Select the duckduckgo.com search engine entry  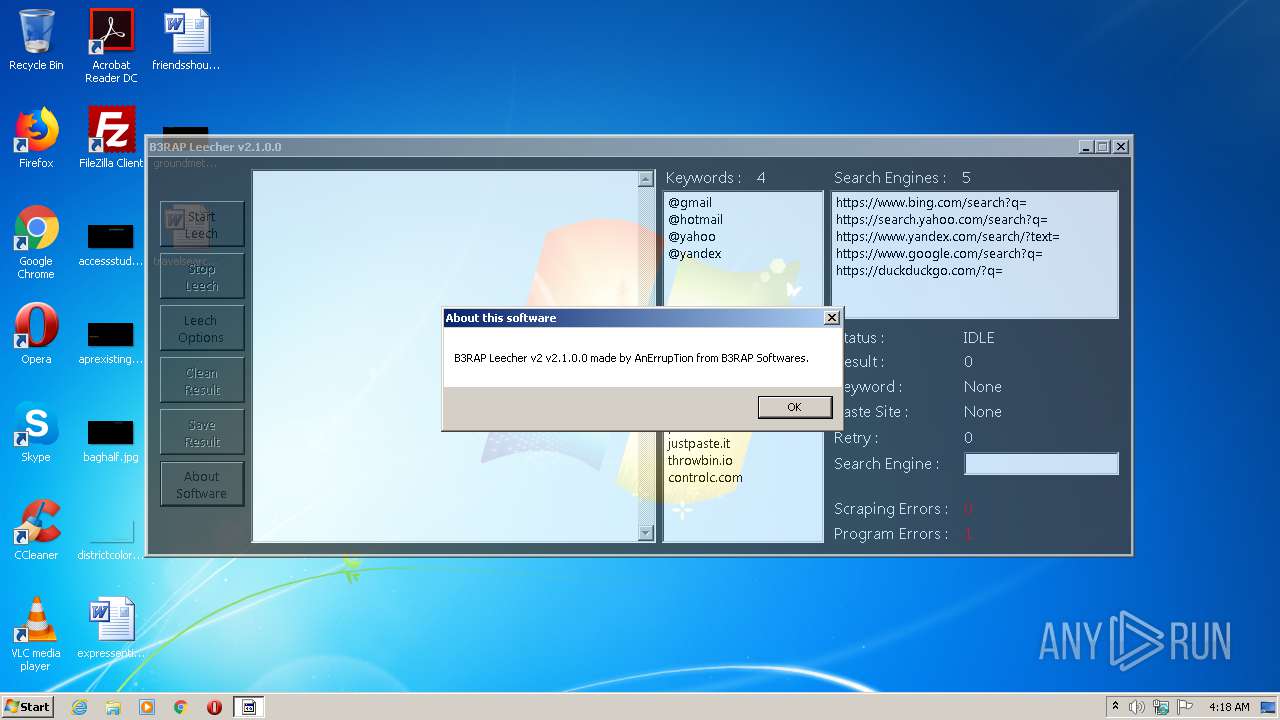point(919,270)
